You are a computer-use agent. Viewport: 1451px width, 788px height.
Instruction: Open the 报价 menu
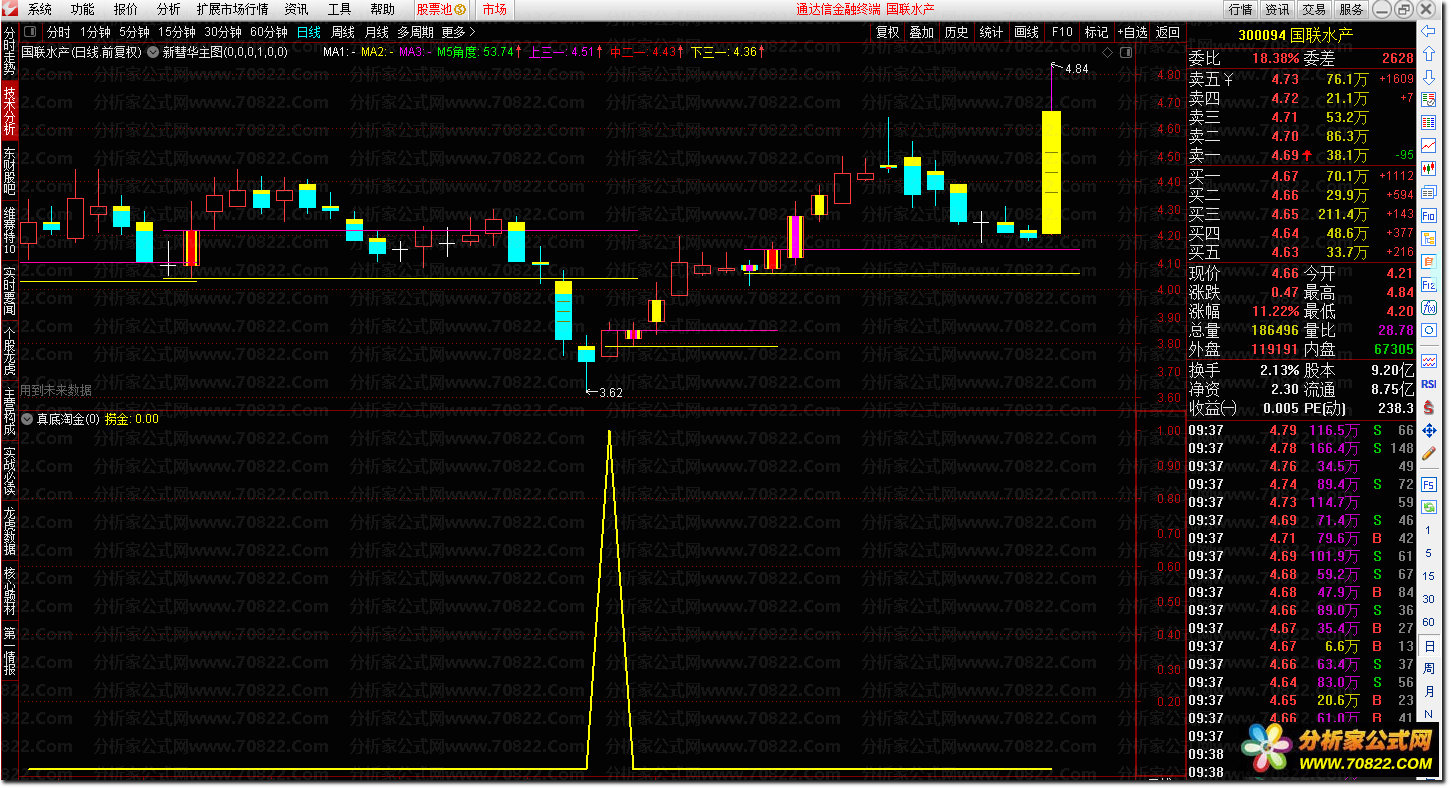pyautogui.click(x=126, y=9)
